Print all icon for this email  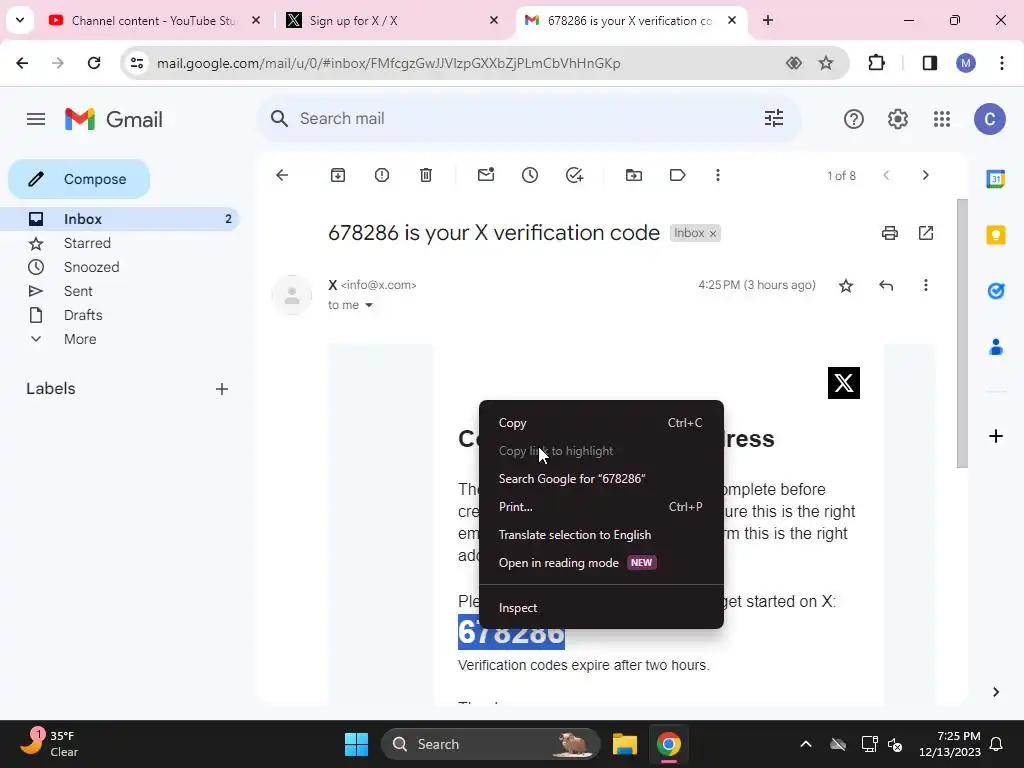click(889, 233)
